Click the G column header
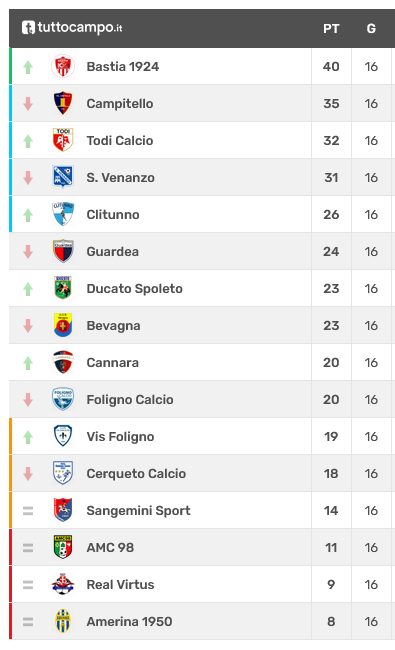 click(371, 29)
